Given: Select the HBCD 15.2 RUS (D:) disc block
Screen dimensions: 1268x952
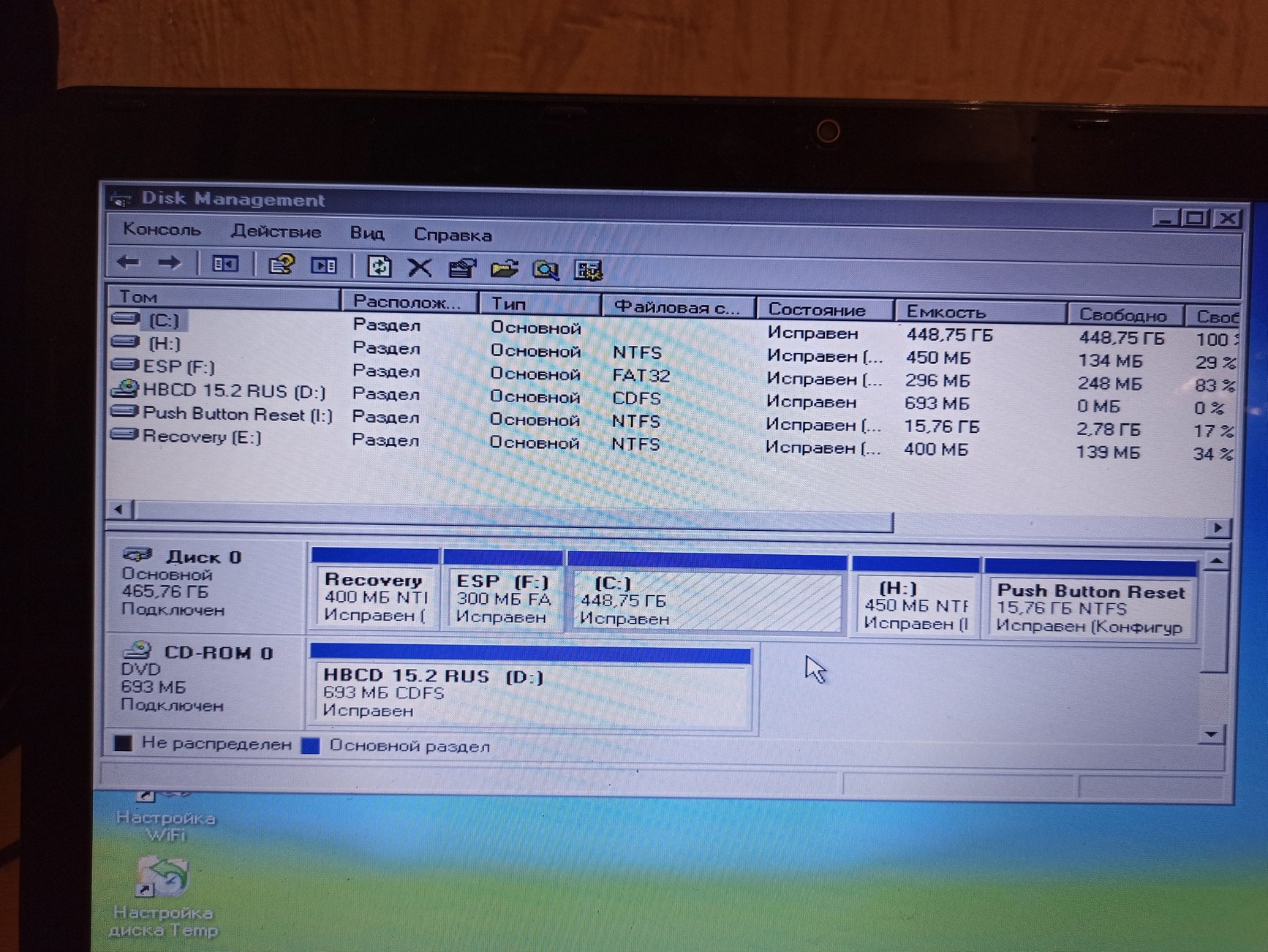Looking at the screenshot, I should point(531,687).
